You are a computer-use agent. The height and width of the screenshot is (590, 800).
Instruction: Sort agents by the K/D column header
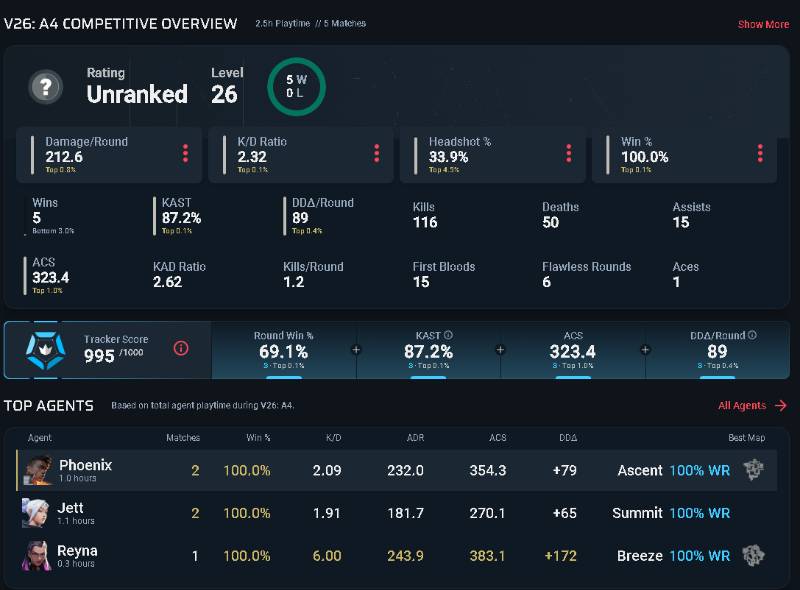(334, 438)
